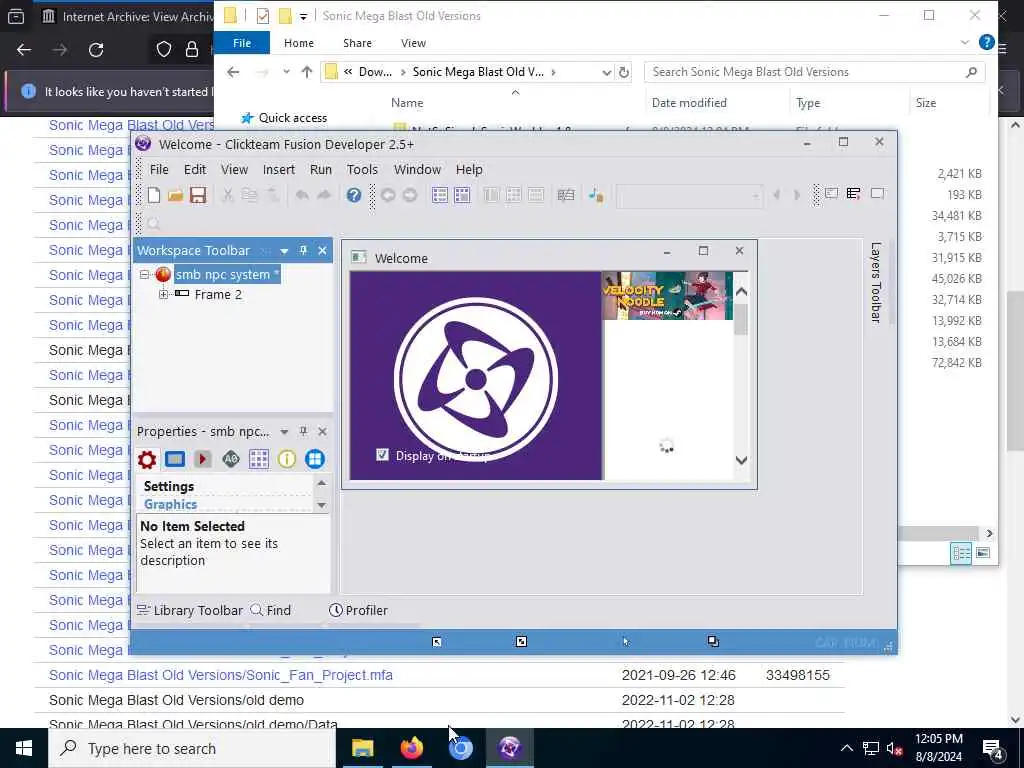The width and height of the screenshot is (1024, 768).
Task: Pin the Properties panel
Action: (303, 431)
